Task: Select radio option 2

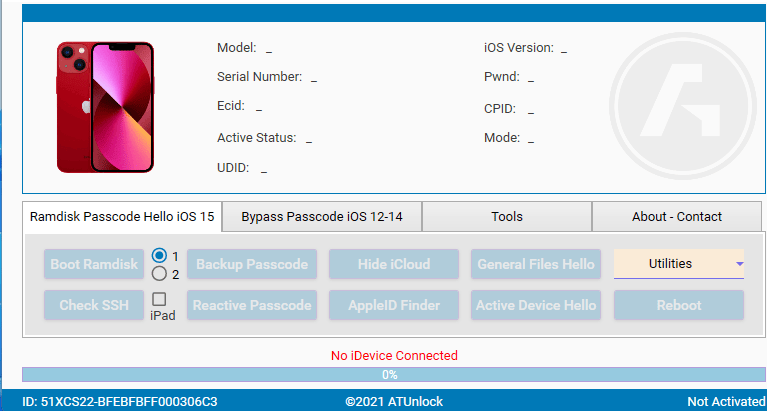Action: pos(159,274)
